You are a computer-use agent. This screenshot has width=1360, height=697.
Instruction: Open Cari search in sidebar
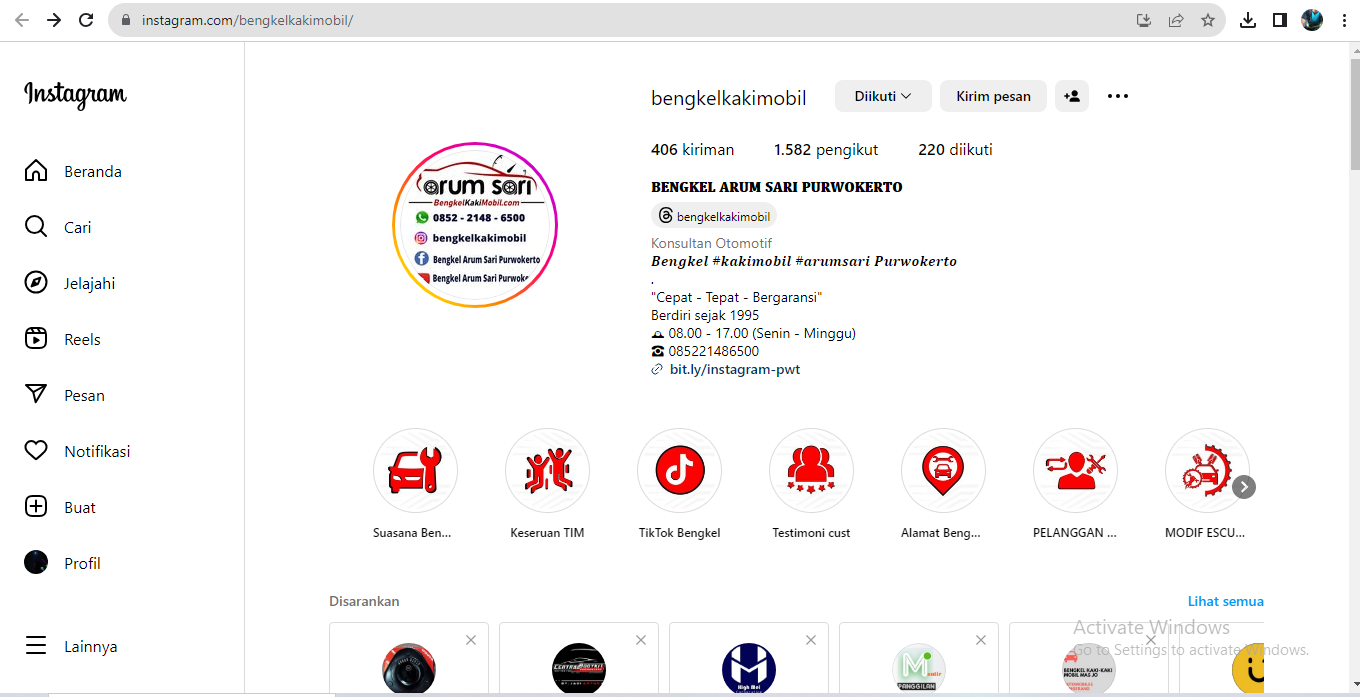point(57,227)
